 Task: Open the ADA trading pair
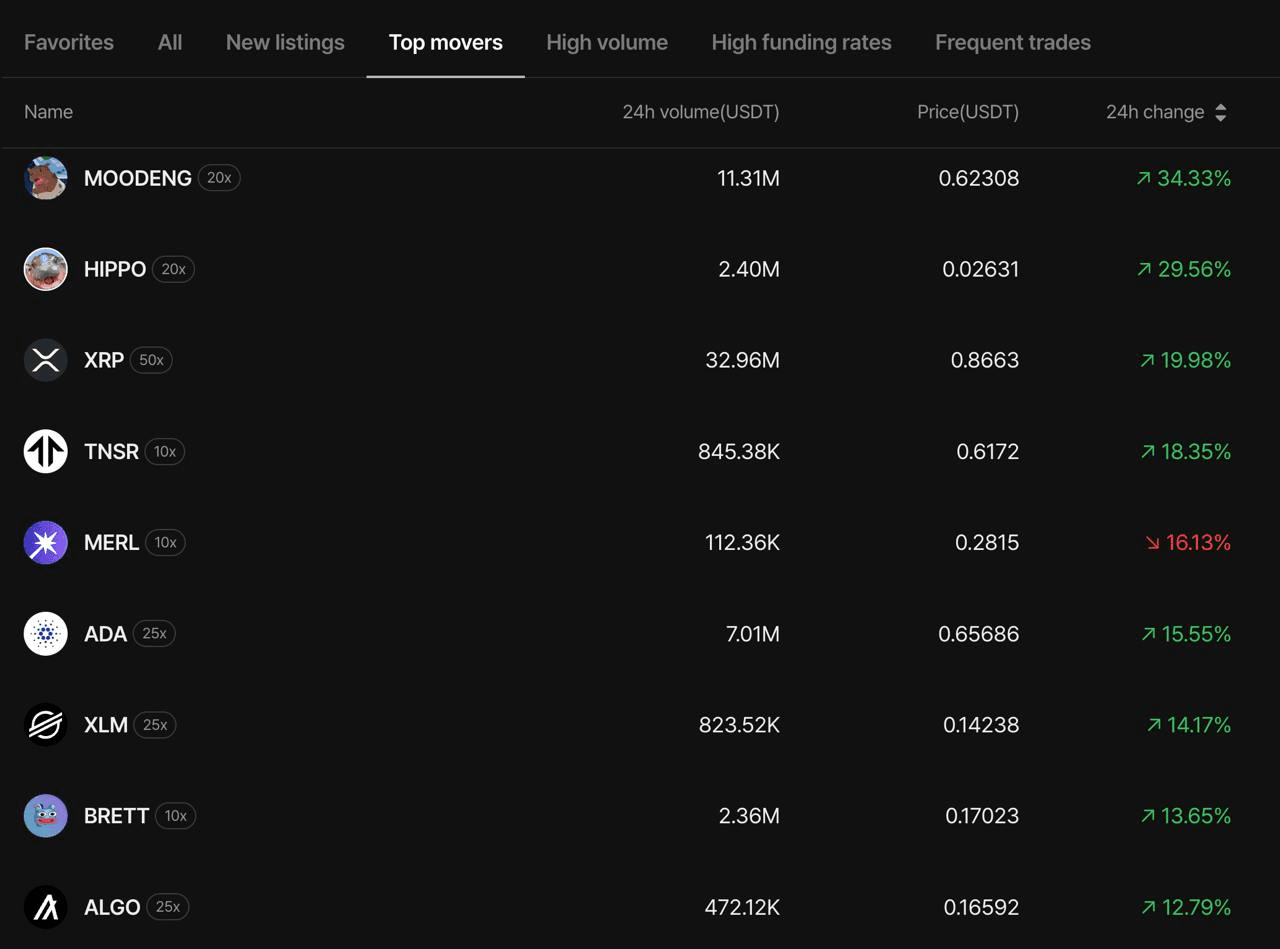tap(105, 634)
